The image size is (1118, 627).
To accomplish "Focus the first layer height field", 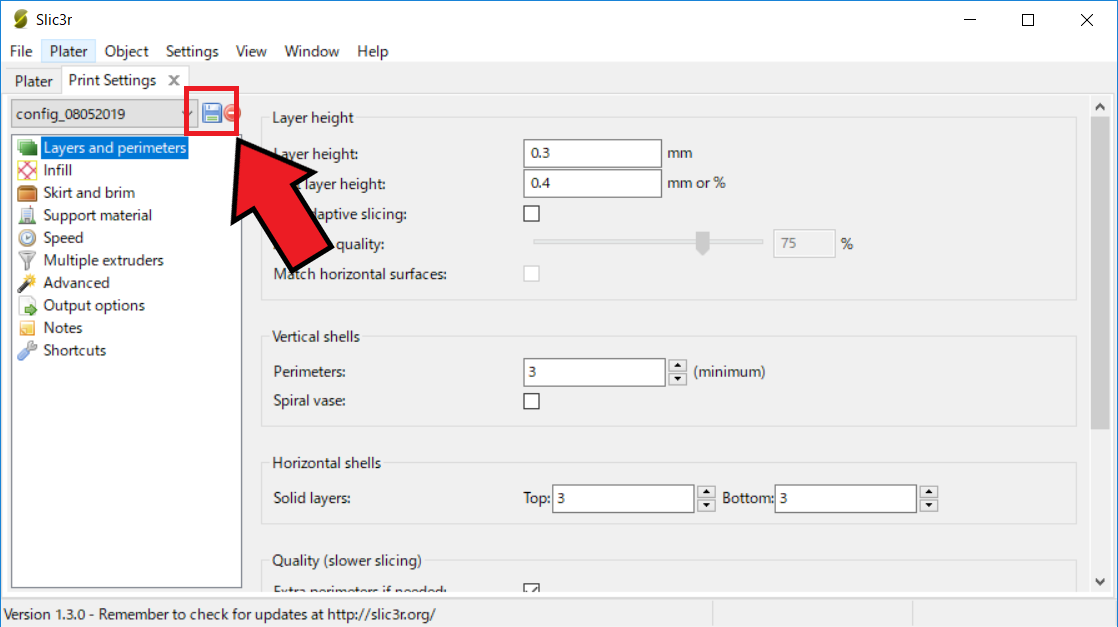I will coord(592,183).
